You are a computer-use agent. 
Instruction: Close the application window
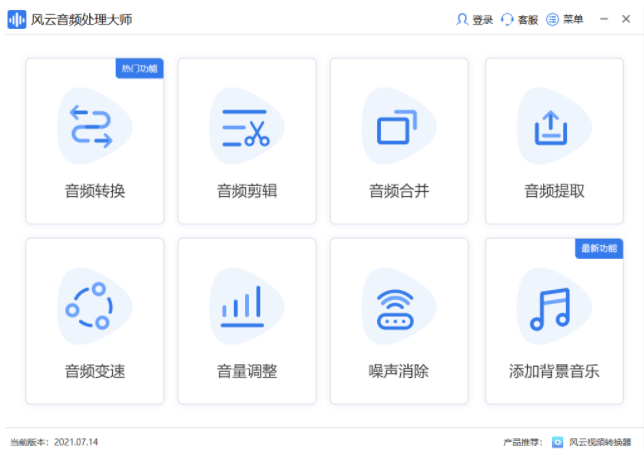click(x=626, y=19)
